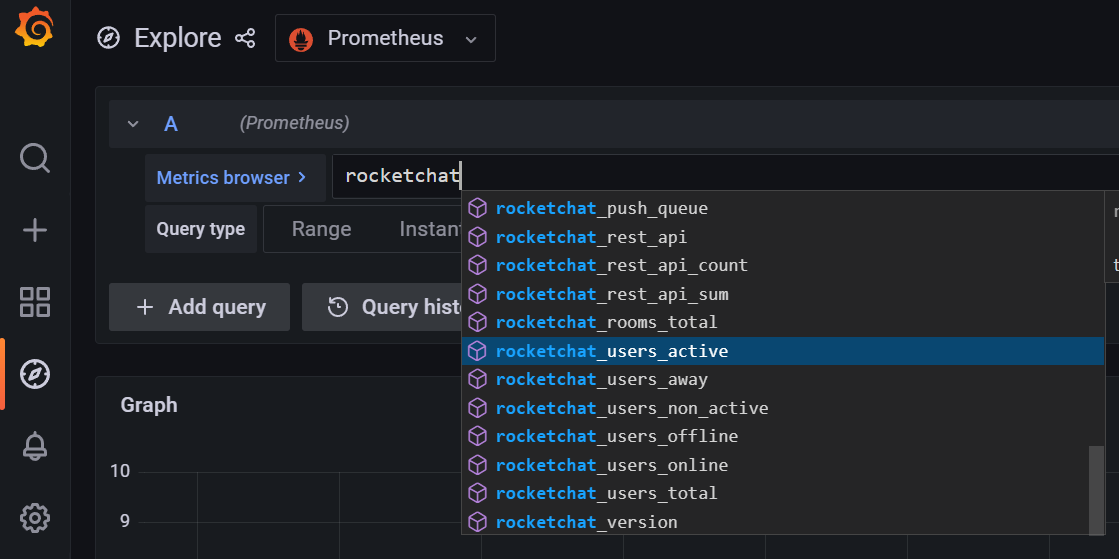Pick rocketchat_users_total from autocomplete
Viewport: 1119px width, 559px height.
pos(783,493)
